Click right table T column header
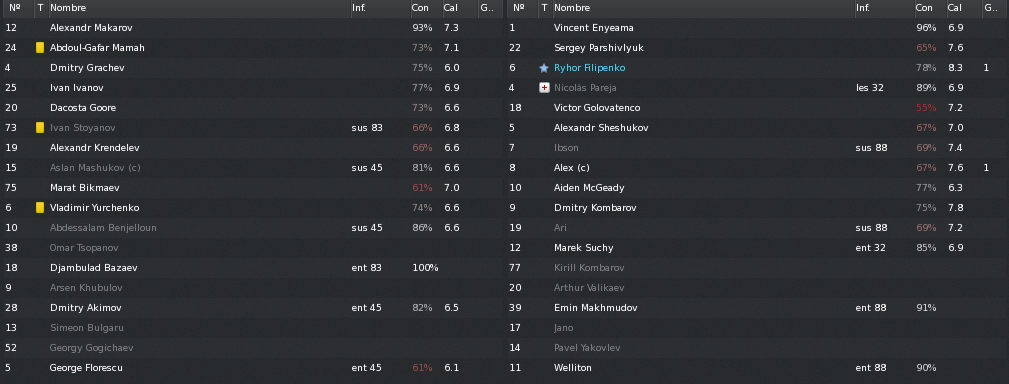 click(544, 8)
